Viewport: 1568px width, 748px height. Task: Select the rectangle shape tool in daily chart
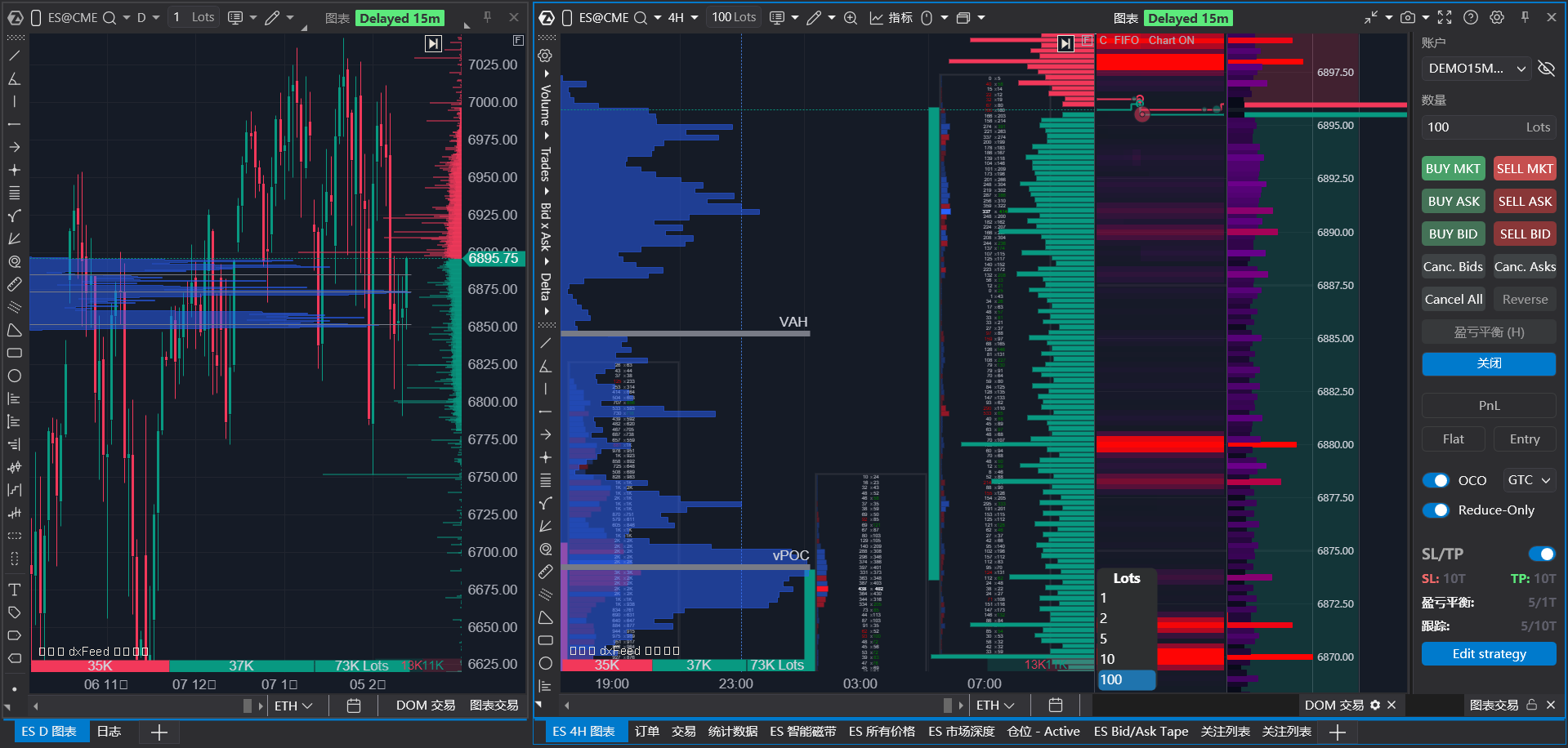click(14, 353)
